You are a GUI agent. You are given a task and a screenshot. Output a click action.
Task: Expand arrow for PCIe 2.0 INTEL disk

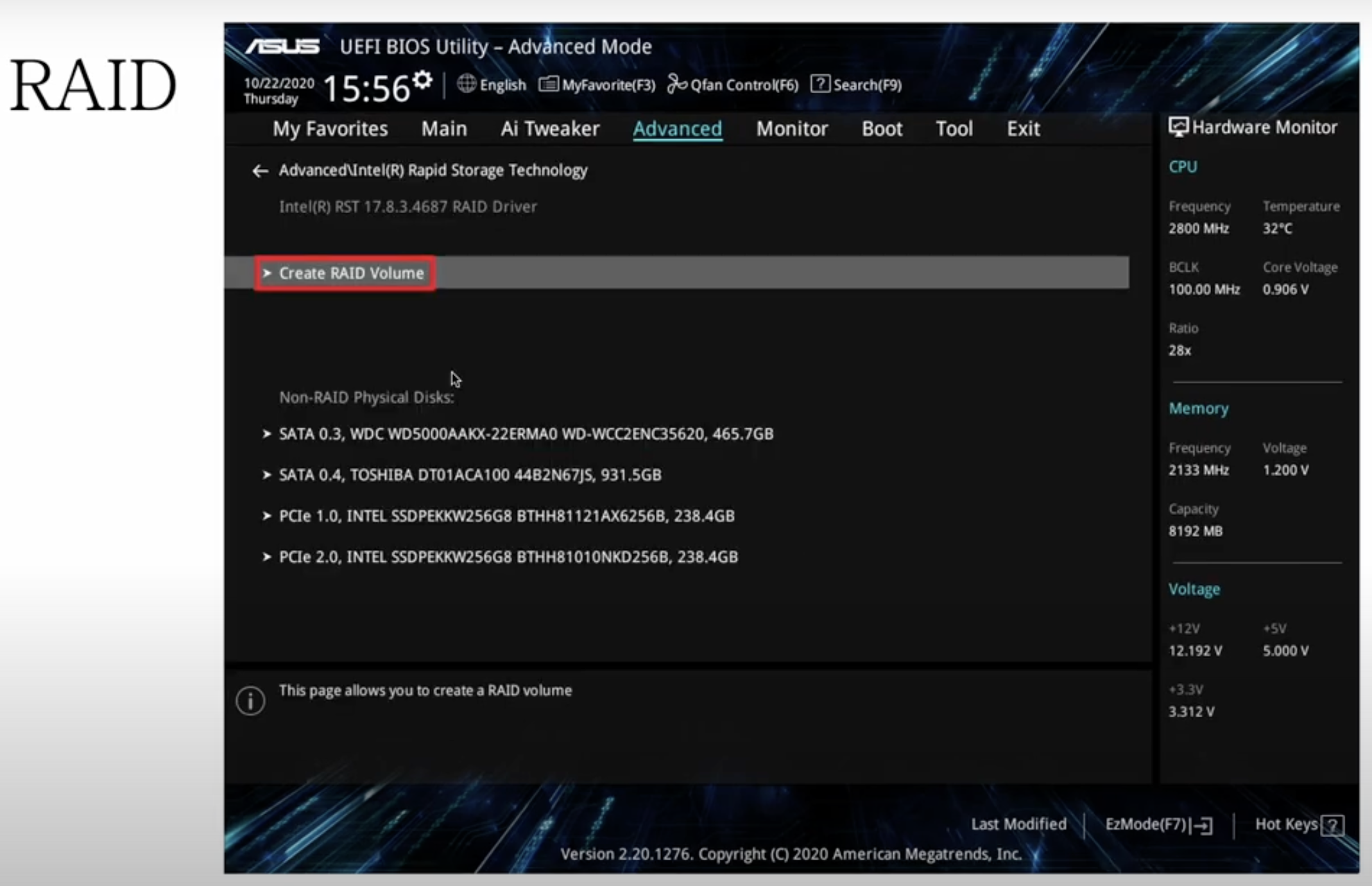[267, 557]
